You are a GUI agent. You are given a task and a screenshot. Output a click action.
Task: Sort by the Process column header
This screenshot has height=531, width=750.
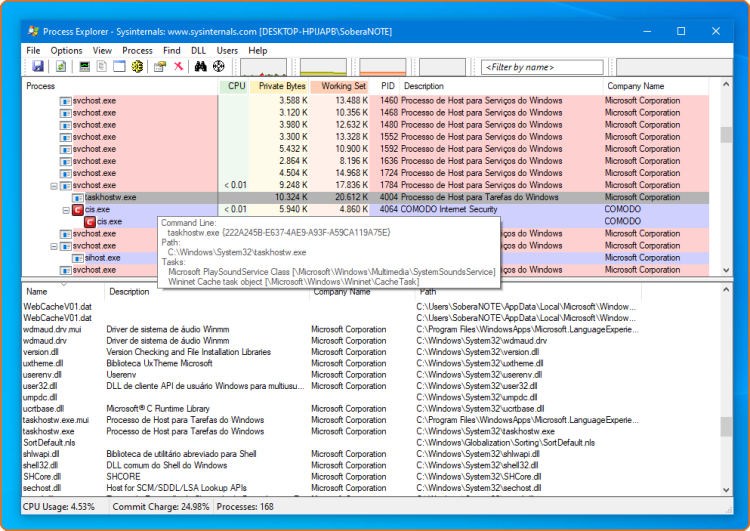120,86
